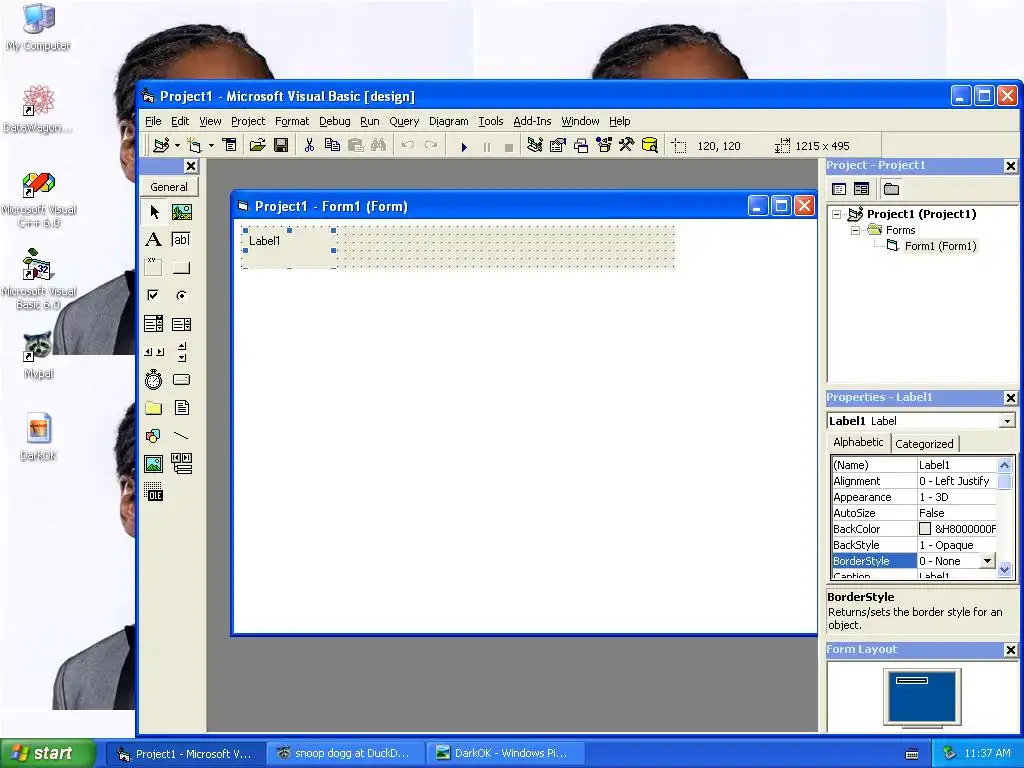Select the DirListBox folder tool
1024x768 pixels.
[x=154, y=408]
